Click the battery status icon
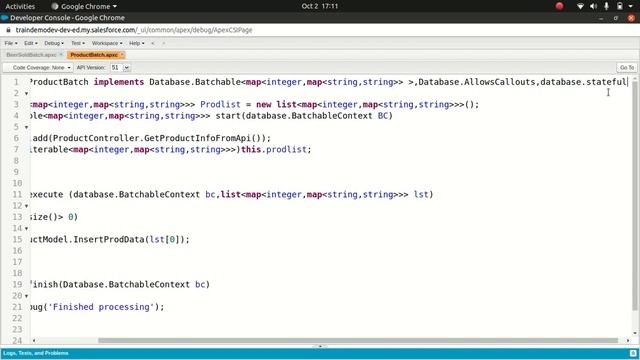The width and height of the screenshot is (640, 360). pos(620,6)
